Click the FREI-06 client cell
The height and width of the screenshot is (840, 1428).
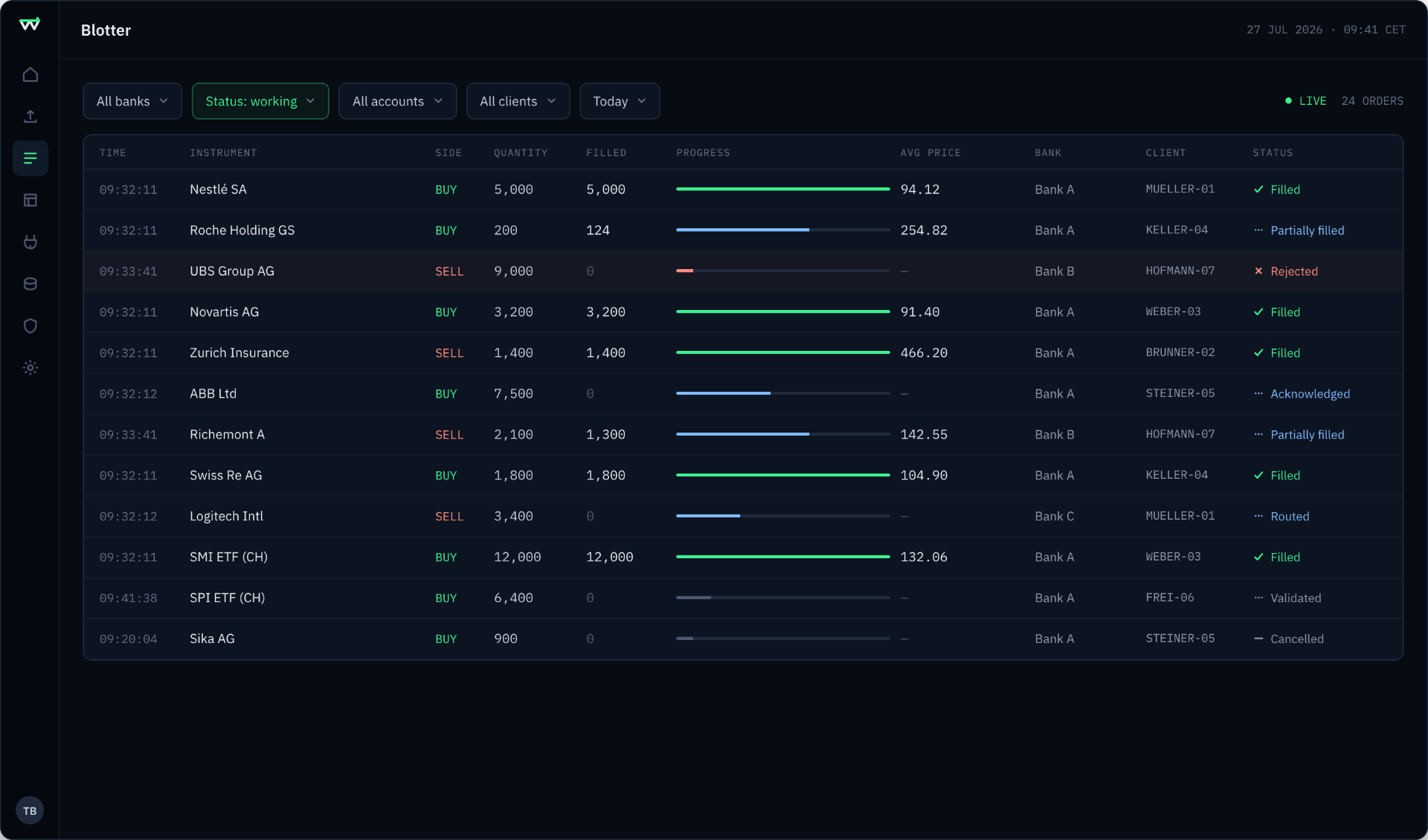click(1169, 598)
